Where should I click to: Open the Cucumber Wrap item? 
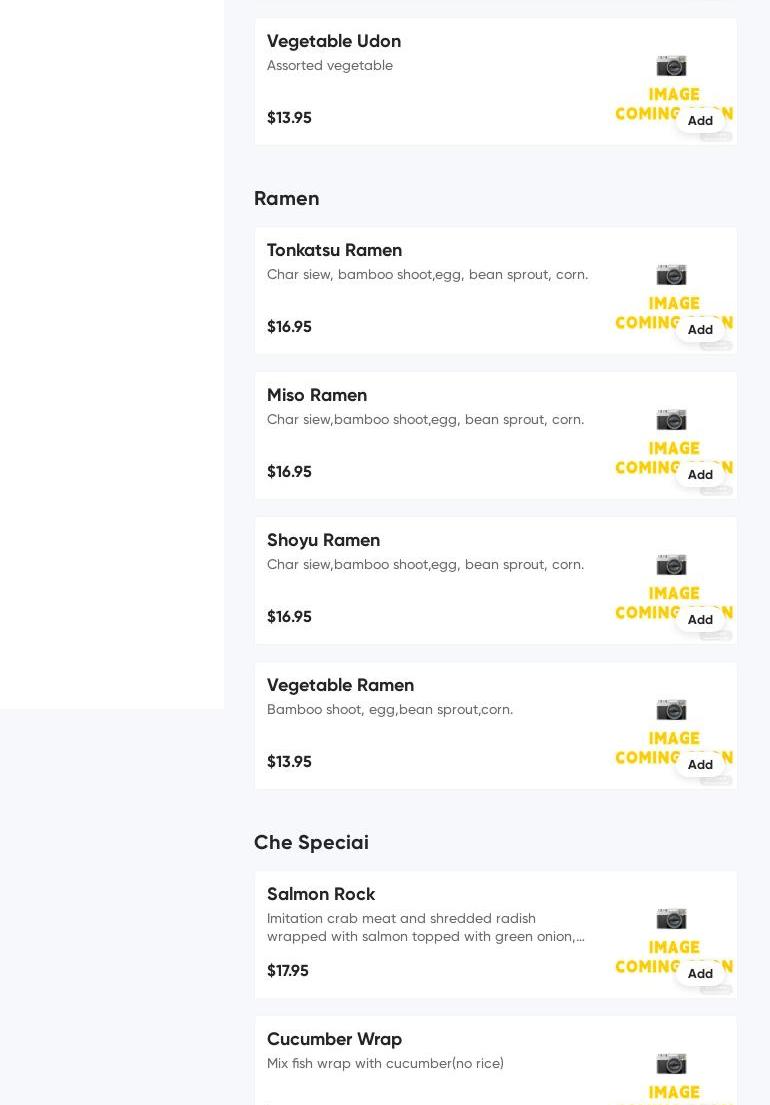click(x=334, y=1039)
